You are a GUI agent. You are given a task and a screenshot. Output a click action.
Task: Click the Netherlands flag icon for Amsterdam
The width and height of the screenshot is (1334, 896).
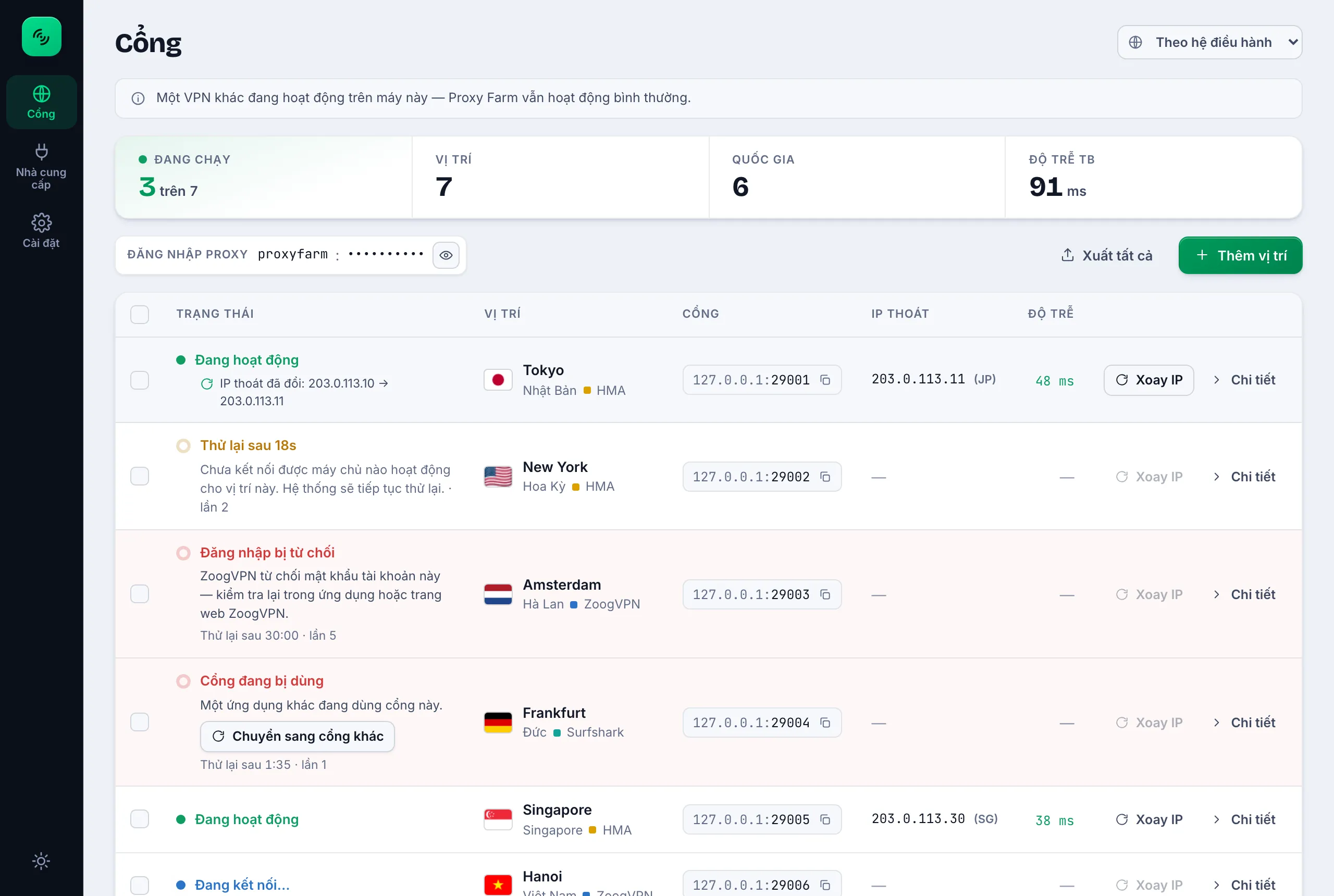pyautogui.click(x=498, y=594)
